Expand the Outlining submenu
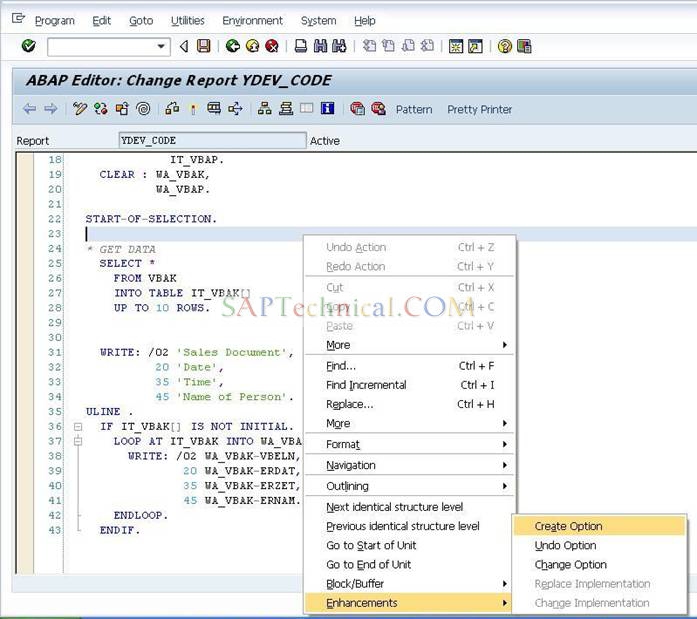Image resolution: width=697 pixels, height=619 pixels. (x=410, y=486)
